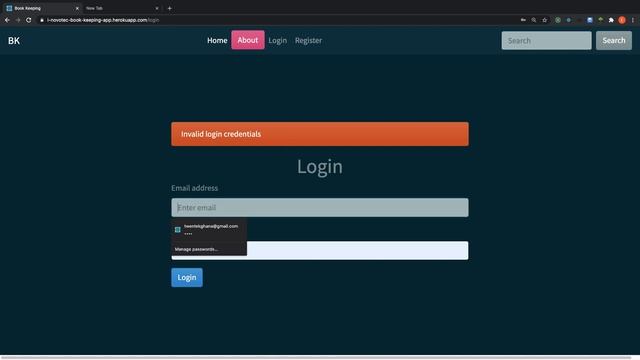This screenshot has height=360, width=640.
Task: Open the saved password key icon
Action: coord(523,20)
